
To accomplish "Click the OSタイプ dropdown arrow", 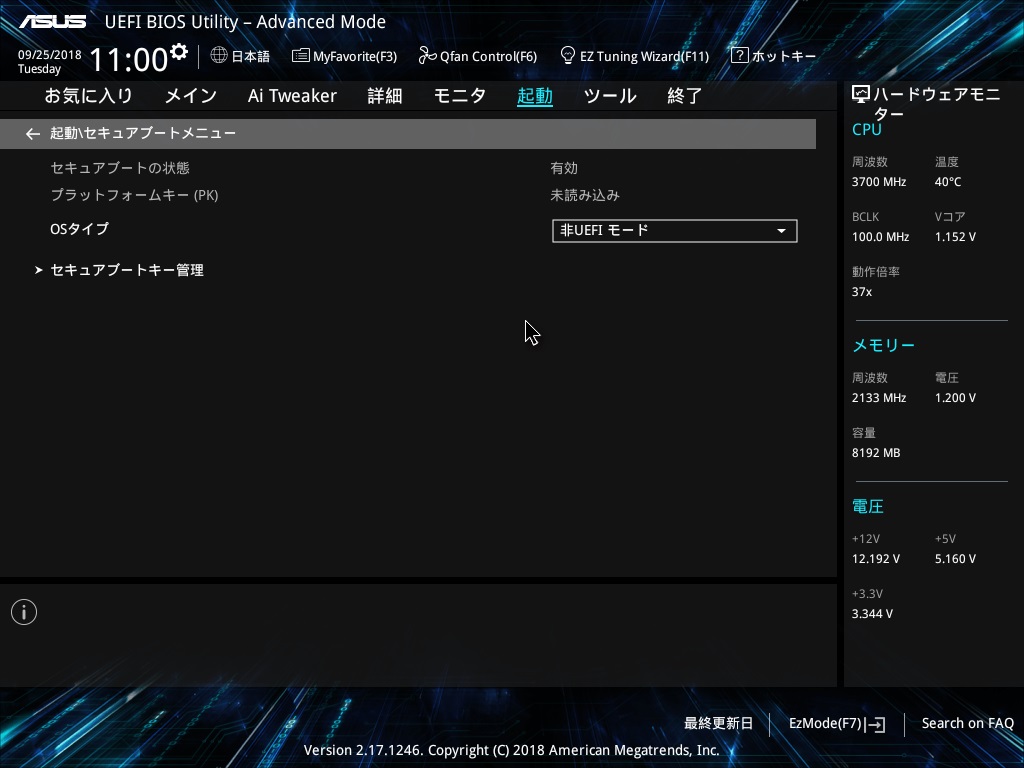I will tap(781, 231).
